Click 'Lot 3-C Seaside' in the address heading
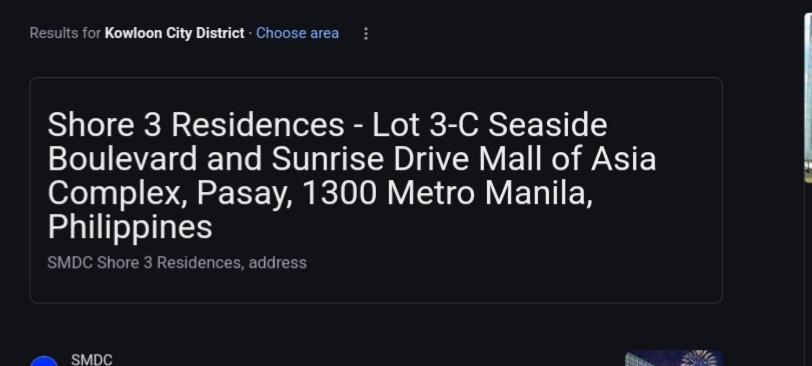This screenshot has height=366, width=812. (489, 125)
